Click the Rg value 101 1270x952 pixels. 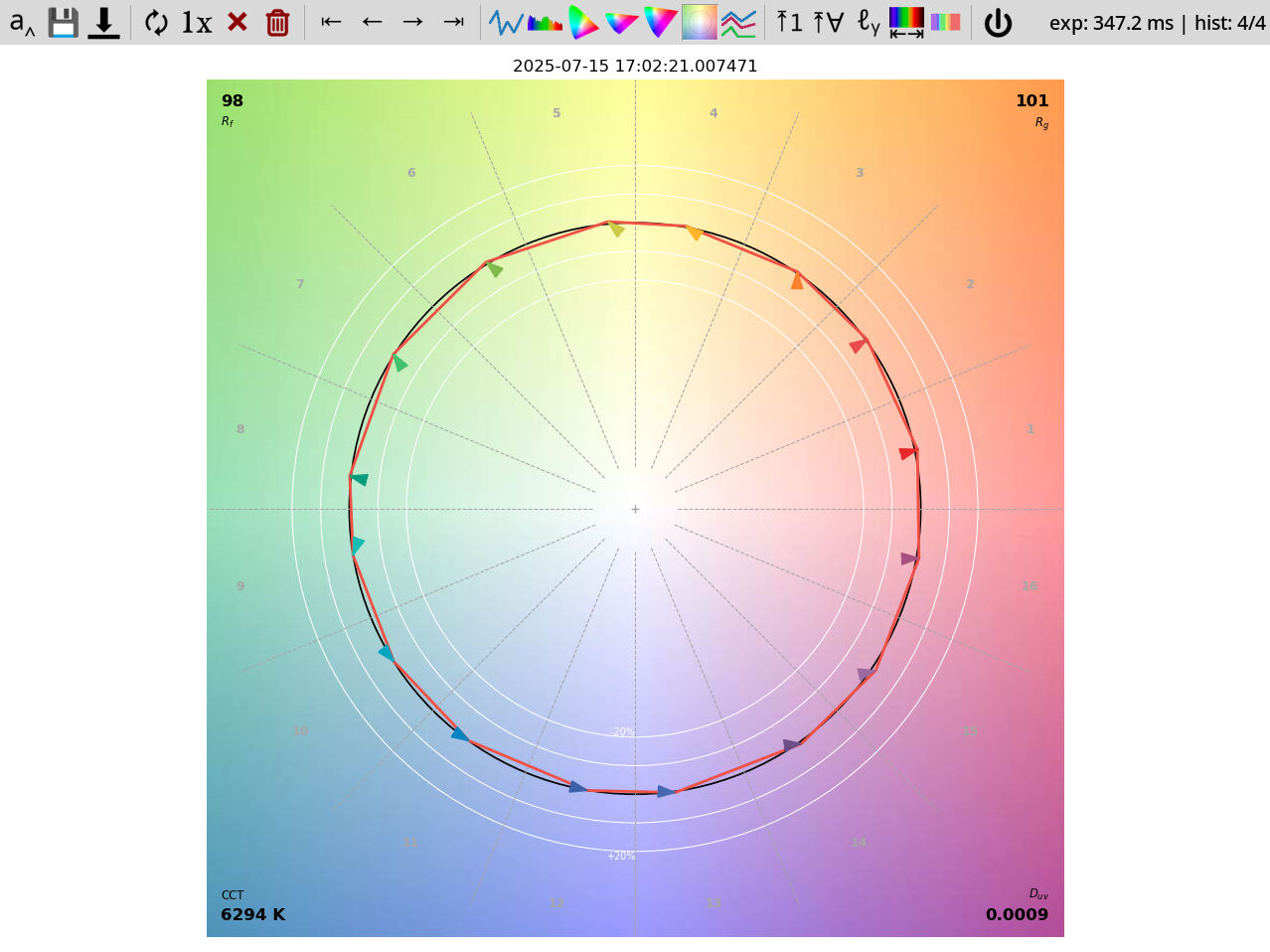pyautogui.click(x=1032, y=100)
